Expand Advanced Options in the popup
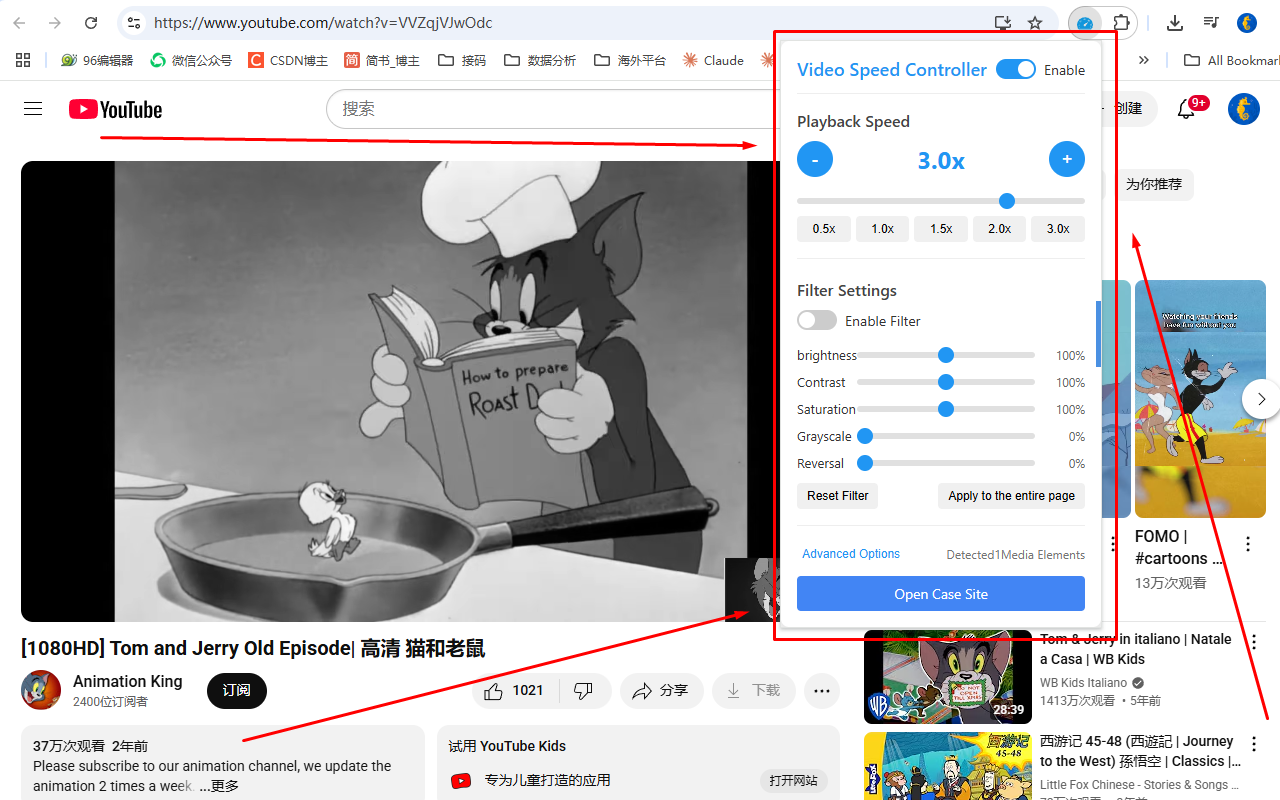 point(851,554)
